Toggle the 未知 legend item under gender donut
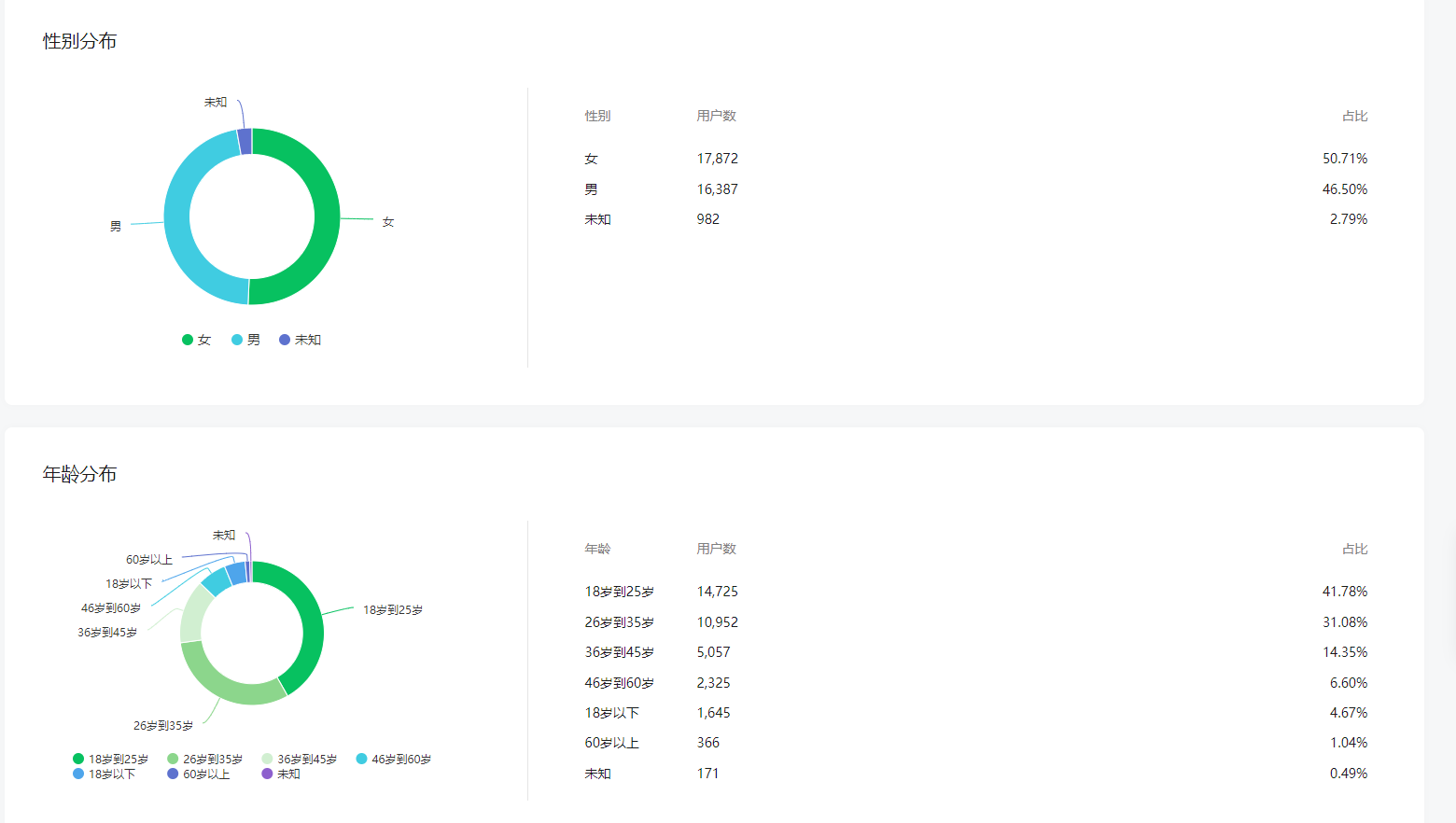This screenshot has width=1456, height=823. point(300,340)
